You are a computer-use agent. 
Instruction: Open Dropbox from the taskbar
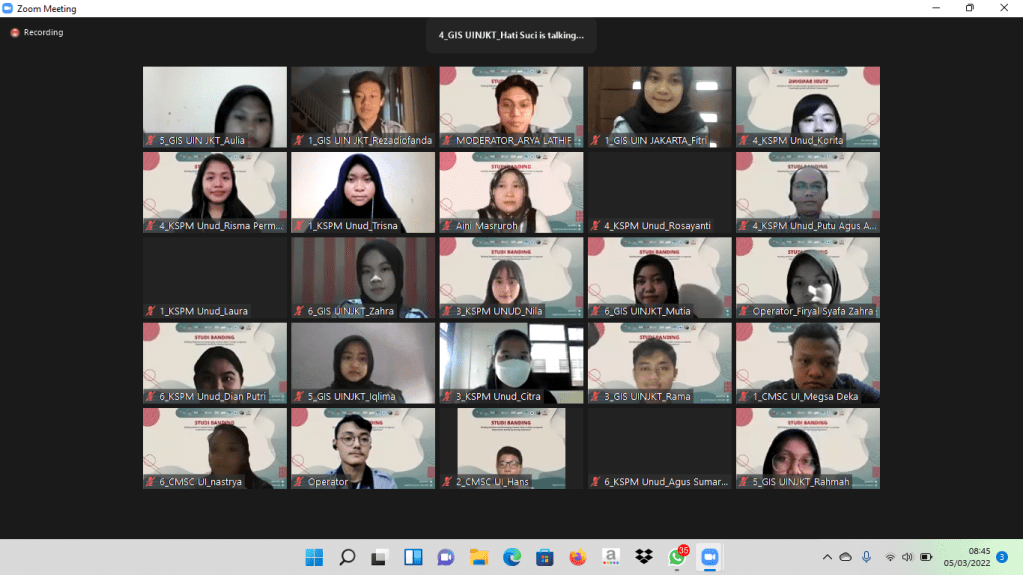point(643,557)
